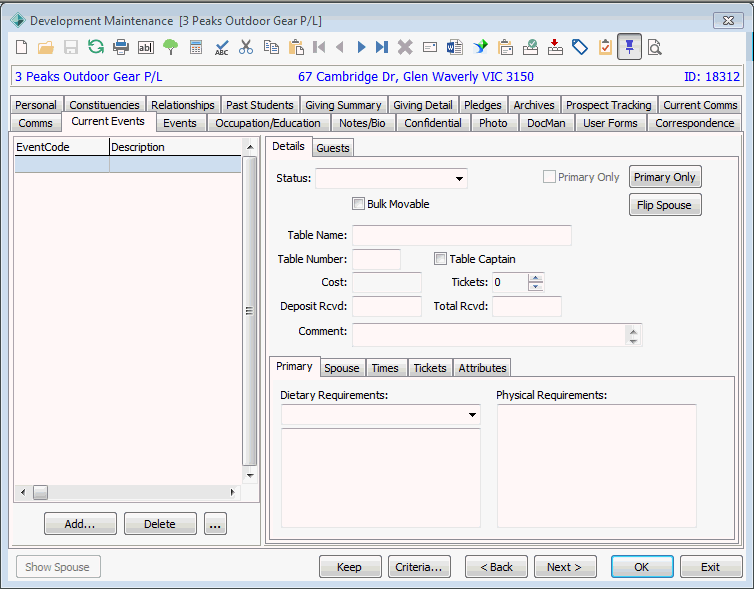This screenshot has width=754, height=589.
Task: Open the print preview magnifier icon
Action: click(x=654, y=47)
